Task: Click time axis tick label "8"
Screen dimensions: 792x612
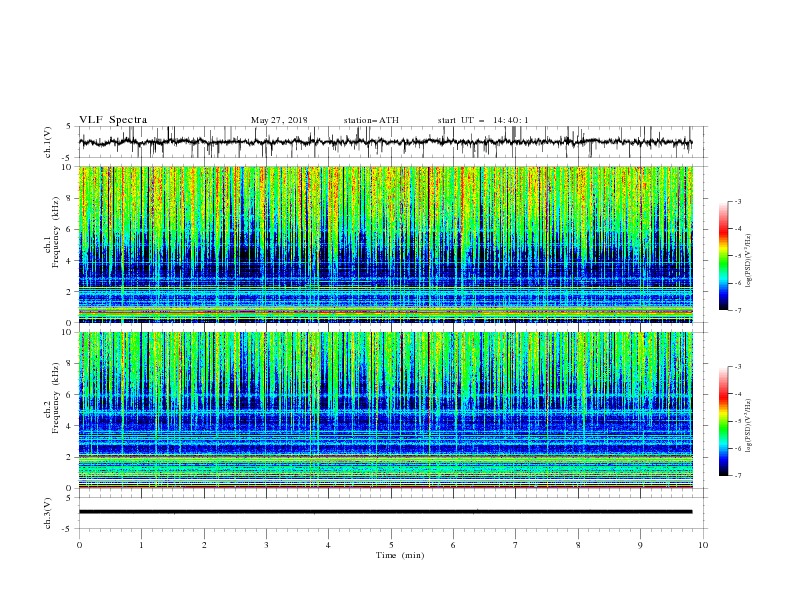Action: (x=578, y=545)
